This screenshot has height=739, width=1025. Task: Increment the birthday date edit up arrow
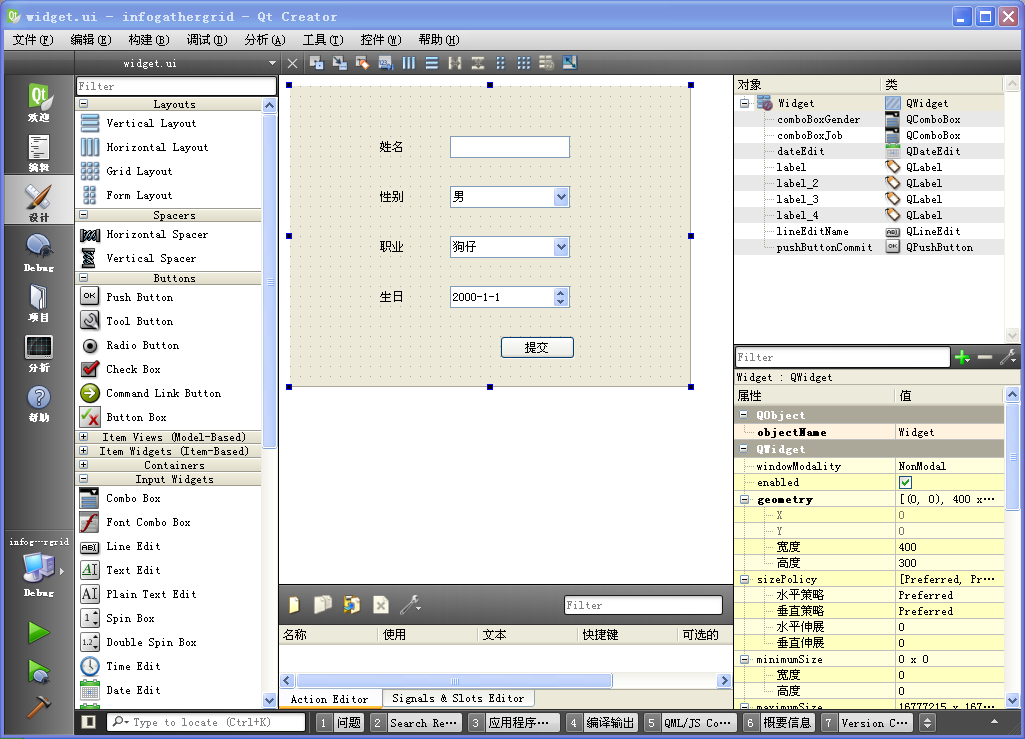(560, 293)
